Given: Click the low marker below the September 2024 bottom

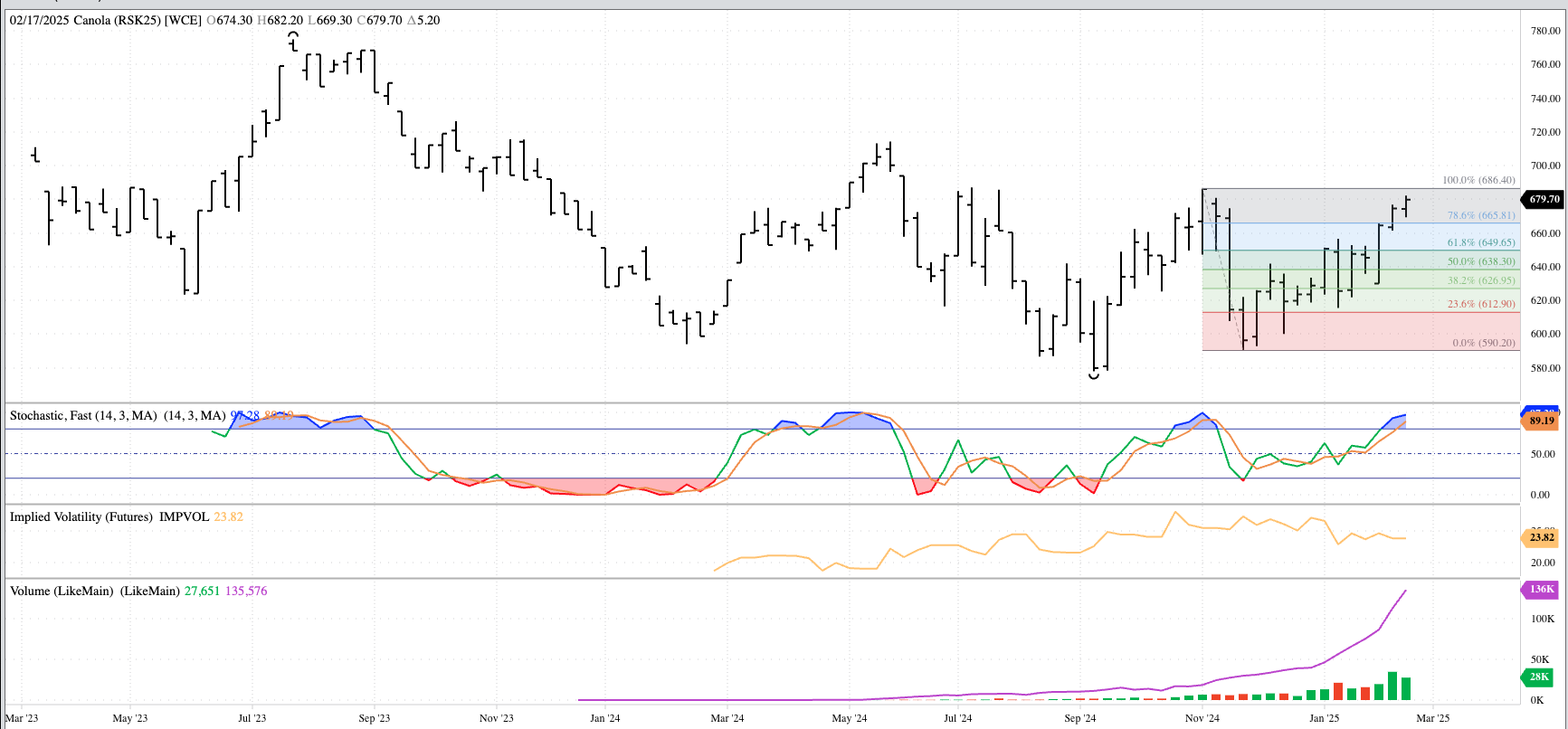Looking at the screenshot, I should tap(1094, 375).
